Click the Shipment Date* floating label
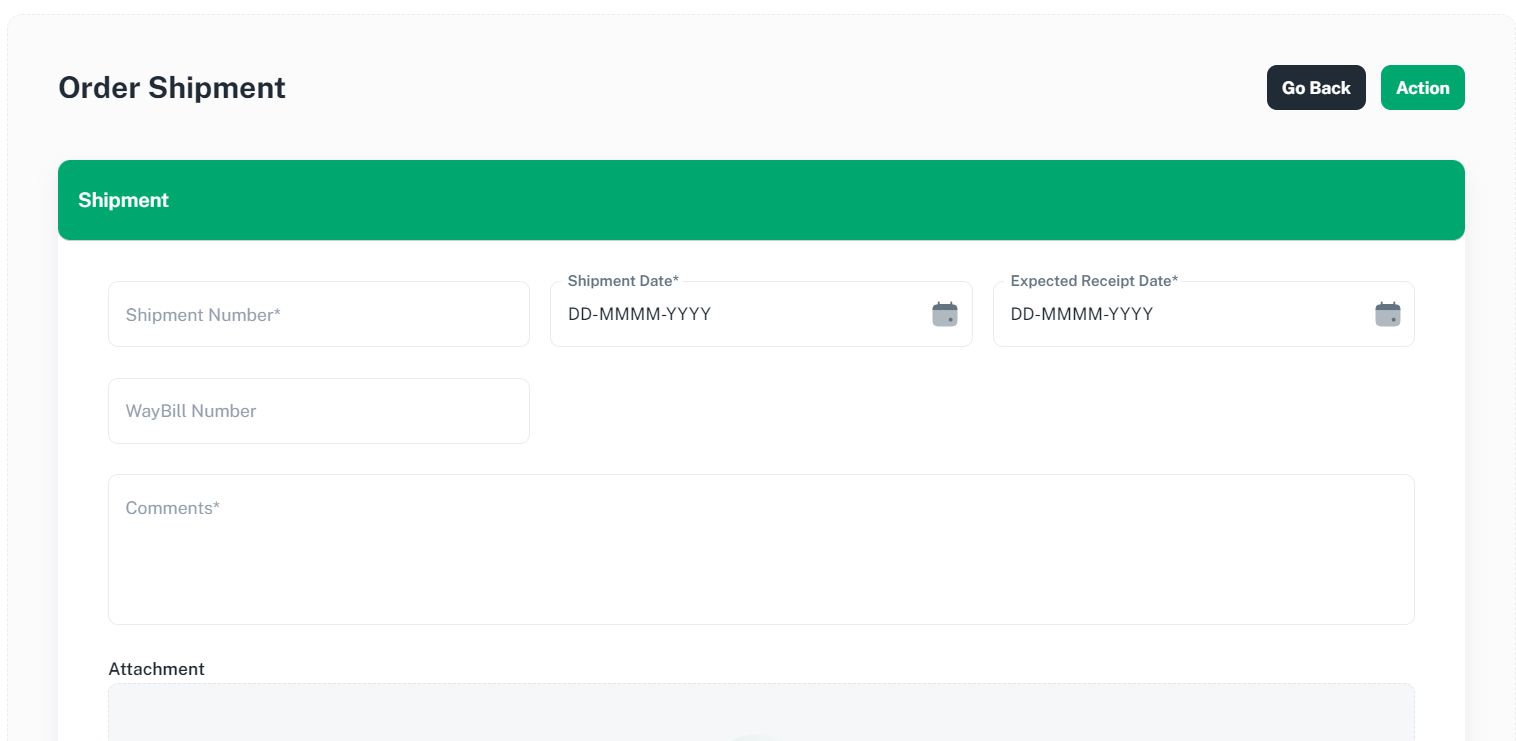Image resolution: width=1516 pixels, height=741 pixels. (x=623, y=281)
